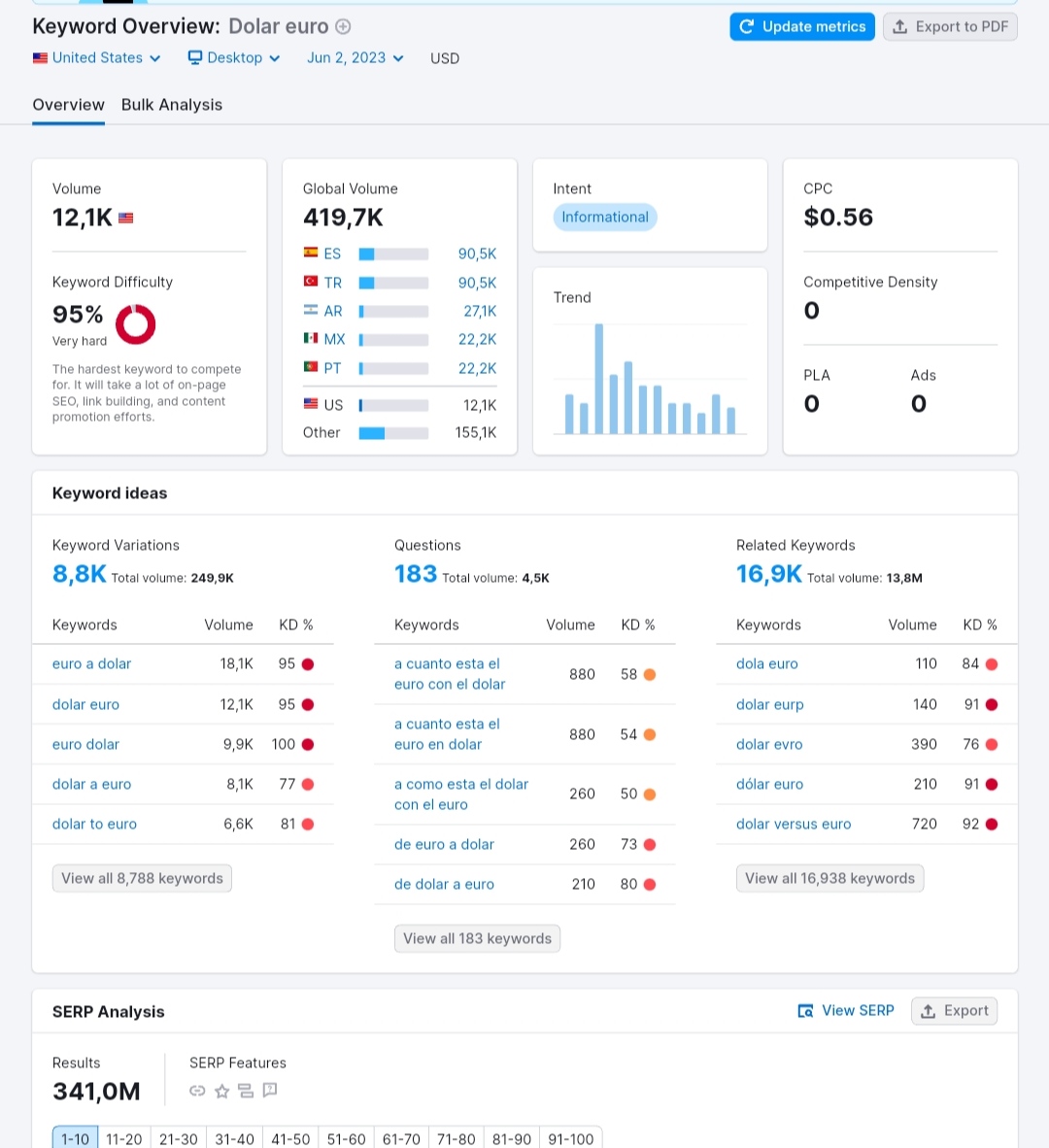
Task: Select the 81-90 results range tab
Action: [512, 1138]
